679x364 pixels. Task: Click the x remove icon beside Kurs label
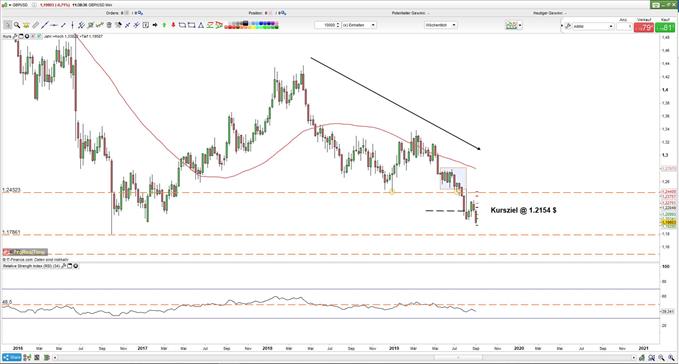32,36
